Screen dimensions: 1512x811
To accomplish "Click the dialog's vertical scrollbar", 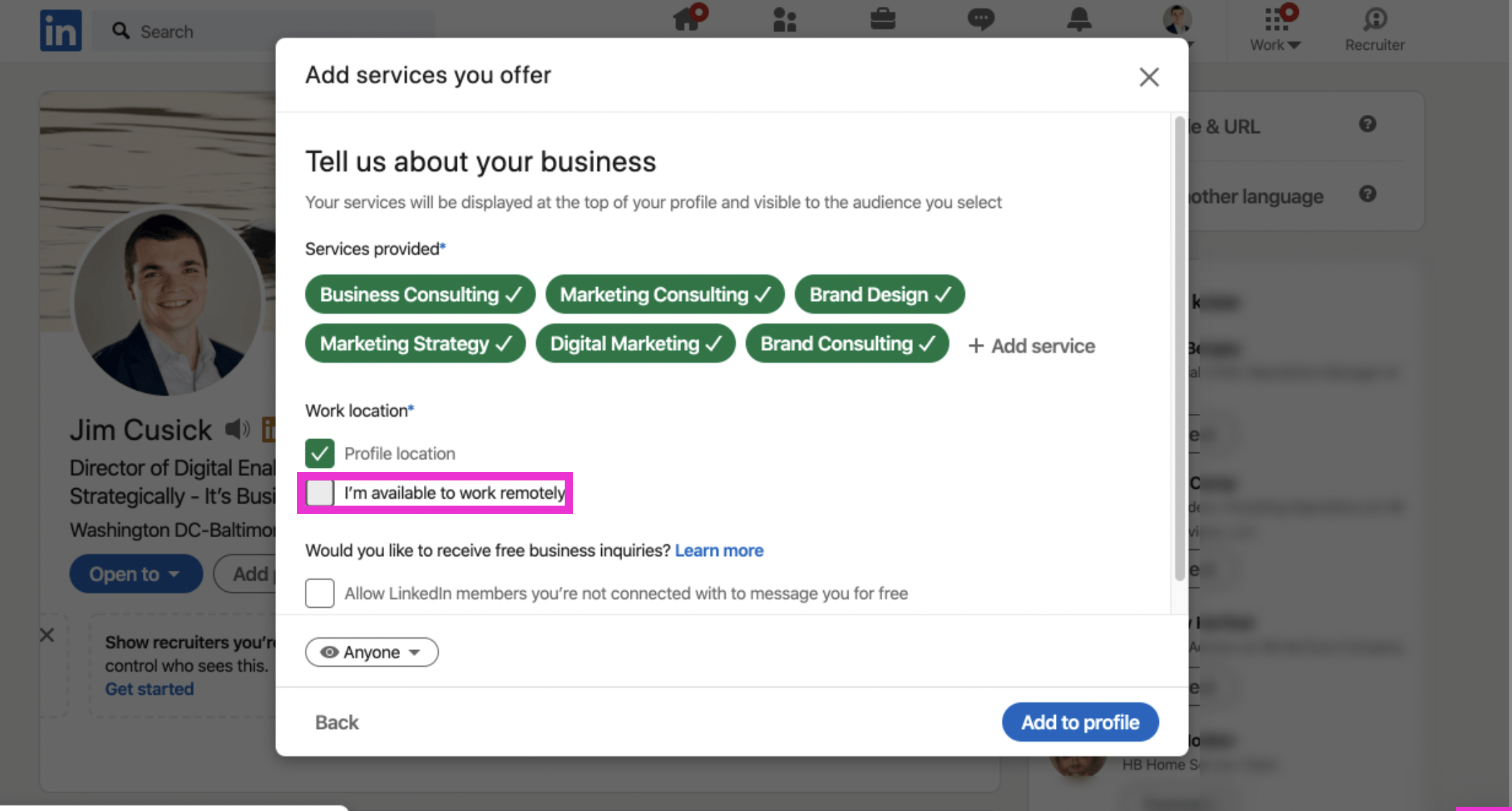I will pos(1179,350).
